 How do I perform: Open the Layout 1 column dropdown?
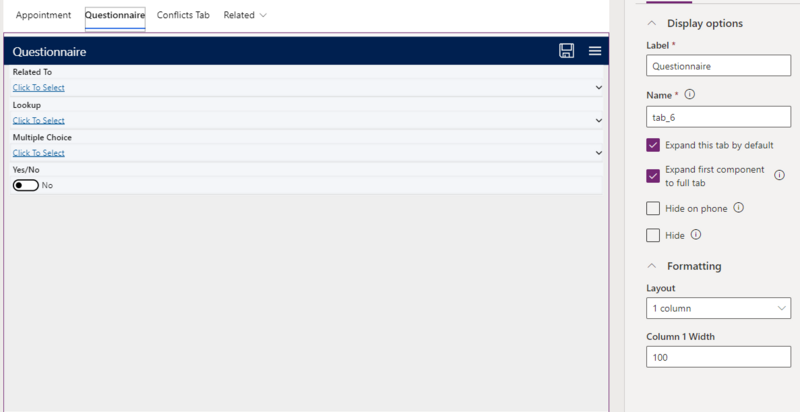click(718, 308)
